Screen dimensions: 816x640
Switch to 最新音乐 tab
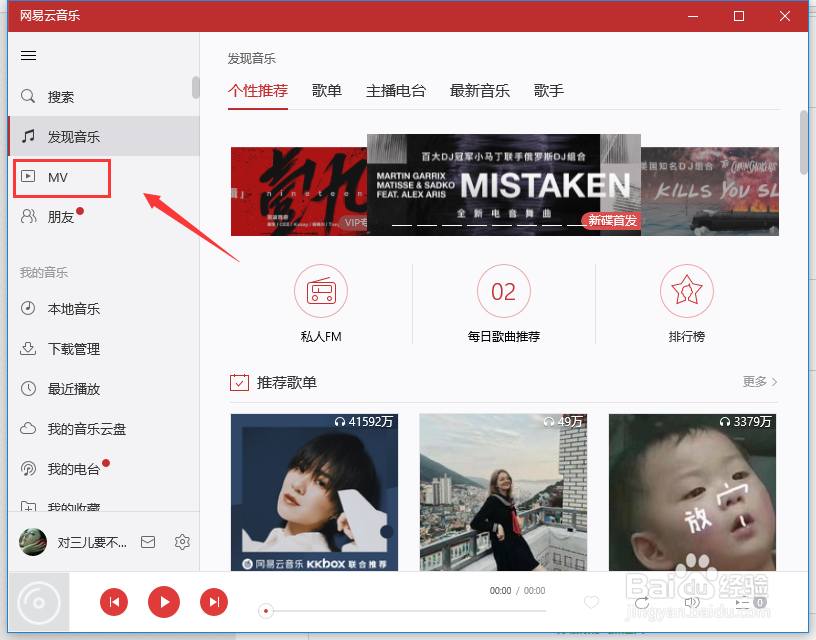[479, 91]
